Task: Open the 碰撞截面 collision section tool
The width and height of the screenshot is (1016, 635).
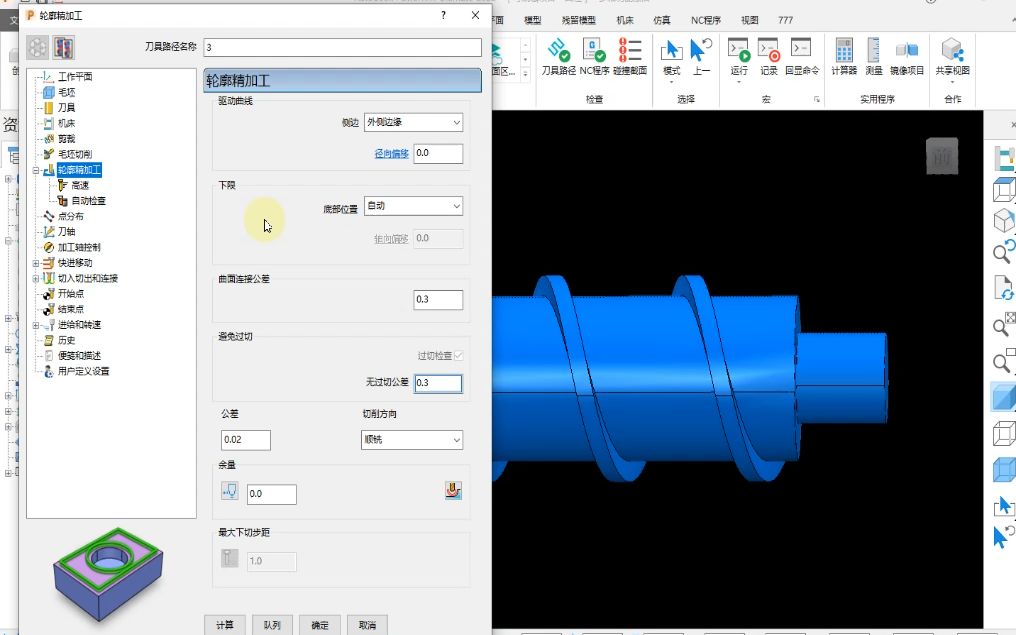Action: [x=629, y=50]
